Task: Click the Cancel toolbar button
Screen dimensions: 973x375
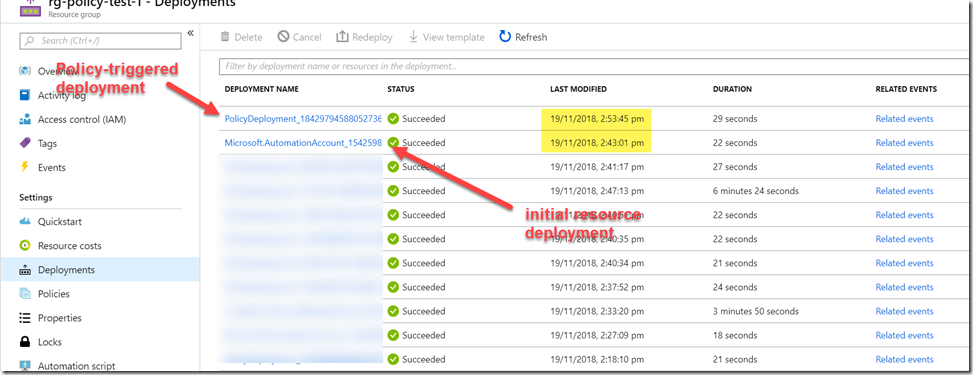Action: (299, 37)
